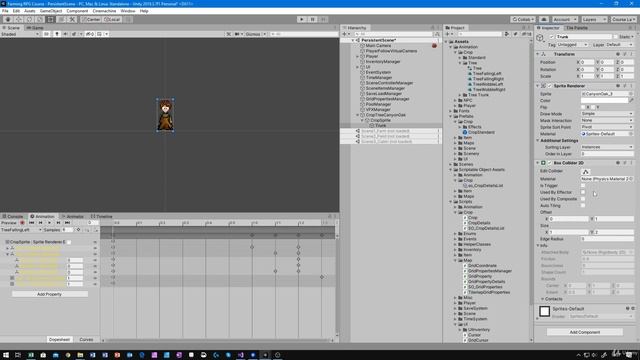Enable animation recording with red record button
This screenshot has width=640, height=360.
[22, 223]
